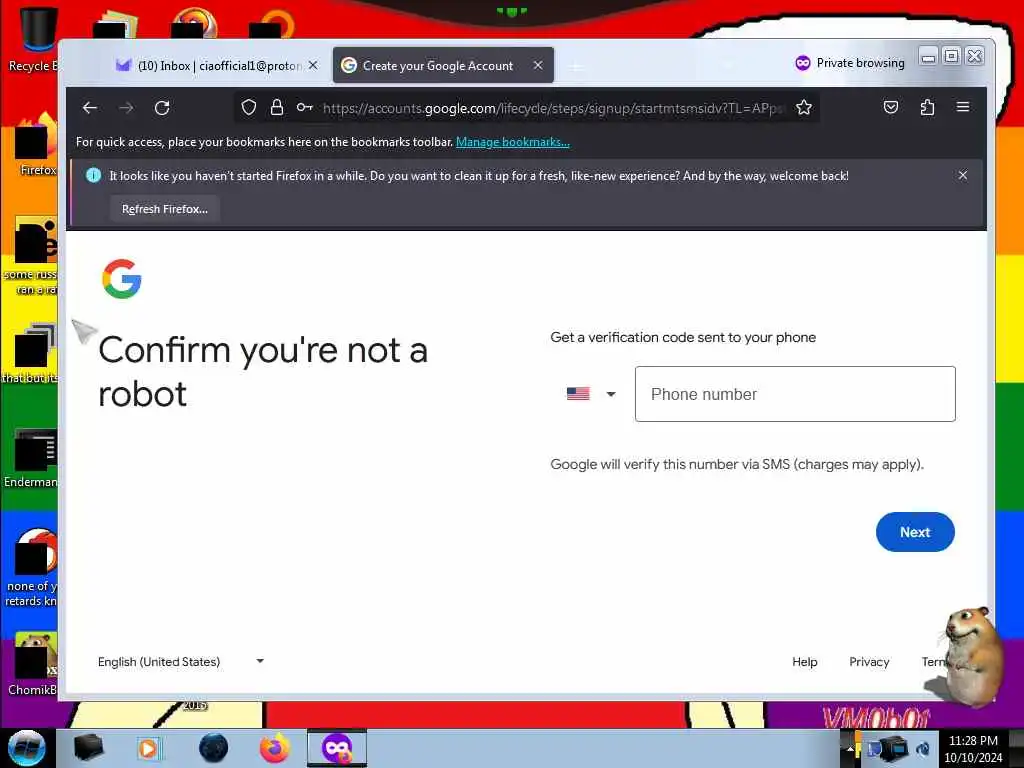Click the Next button
This screenshot has height=768, width=1024.
915,532
